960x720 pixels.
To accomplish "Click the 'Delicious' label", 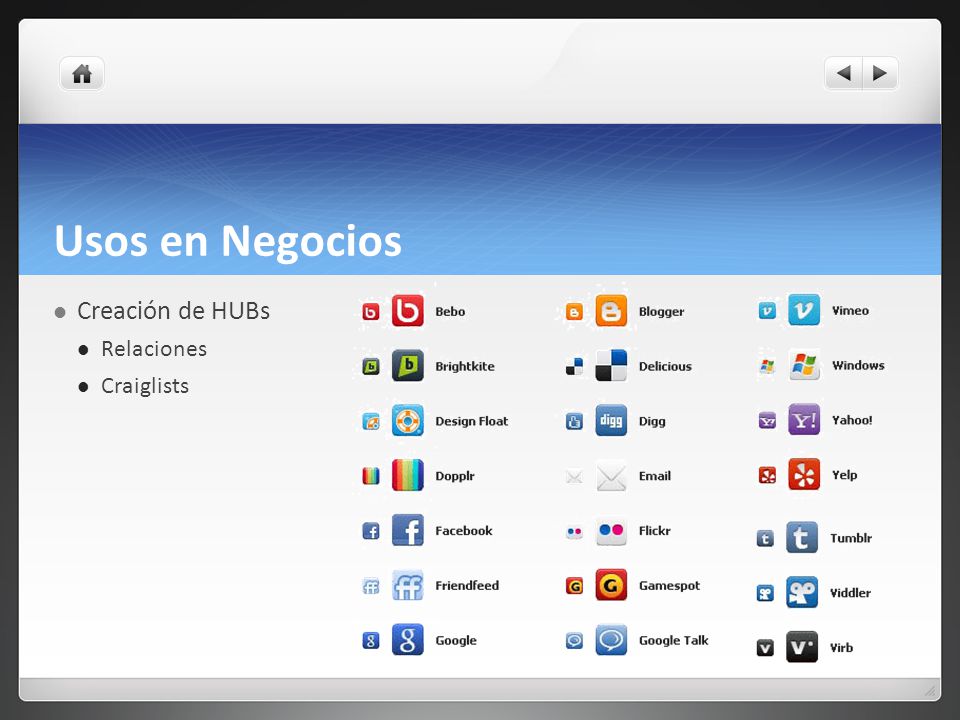I will pos(665,366).
